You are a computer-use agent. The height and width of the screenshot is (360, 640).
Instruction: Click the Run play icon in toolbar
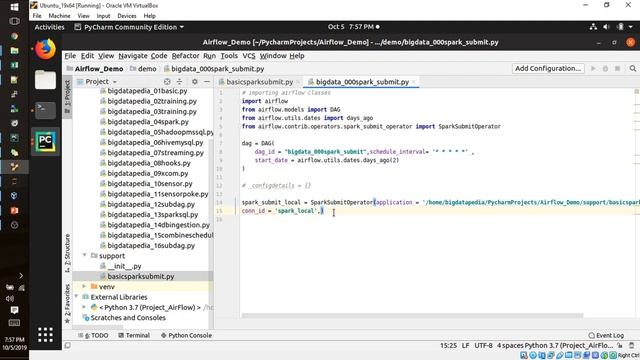(593, 69)
